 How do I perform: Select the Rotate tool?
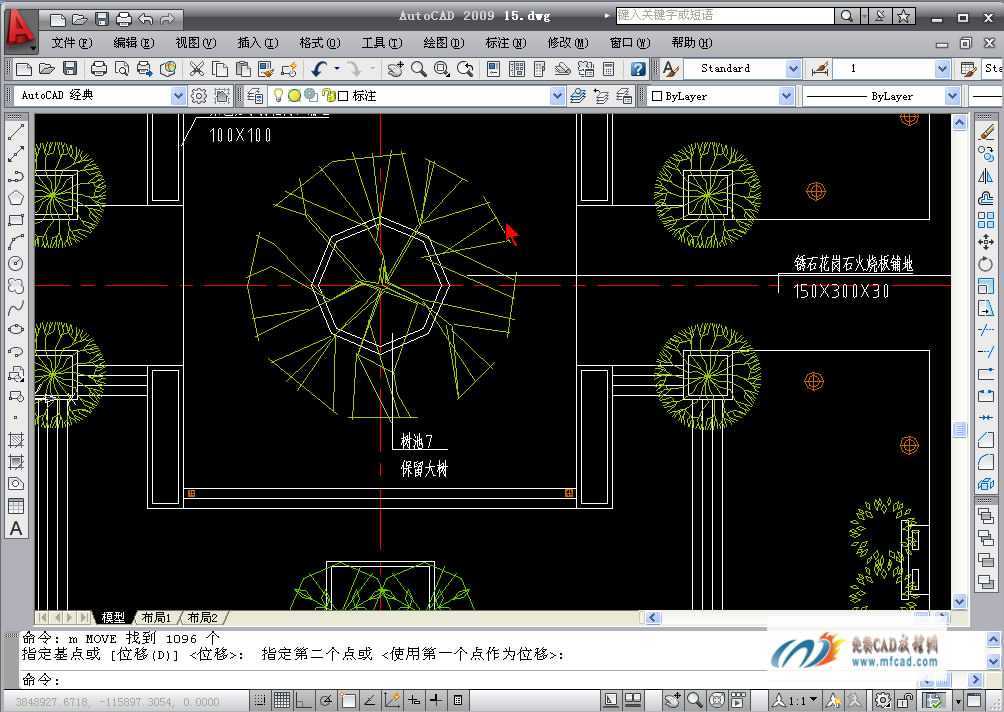[x=986, y=264]
